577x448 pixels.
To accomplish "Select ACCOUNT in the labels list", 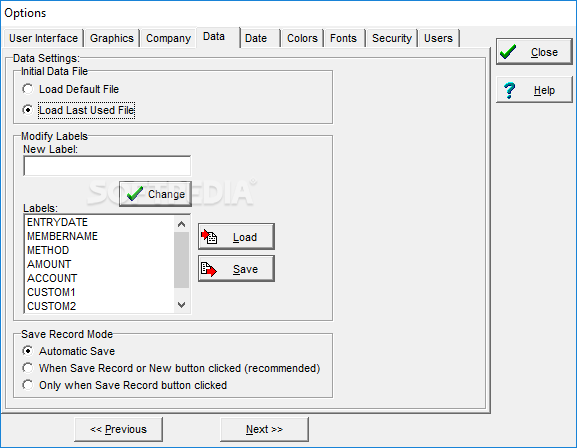I will click(x=99, y=278).
